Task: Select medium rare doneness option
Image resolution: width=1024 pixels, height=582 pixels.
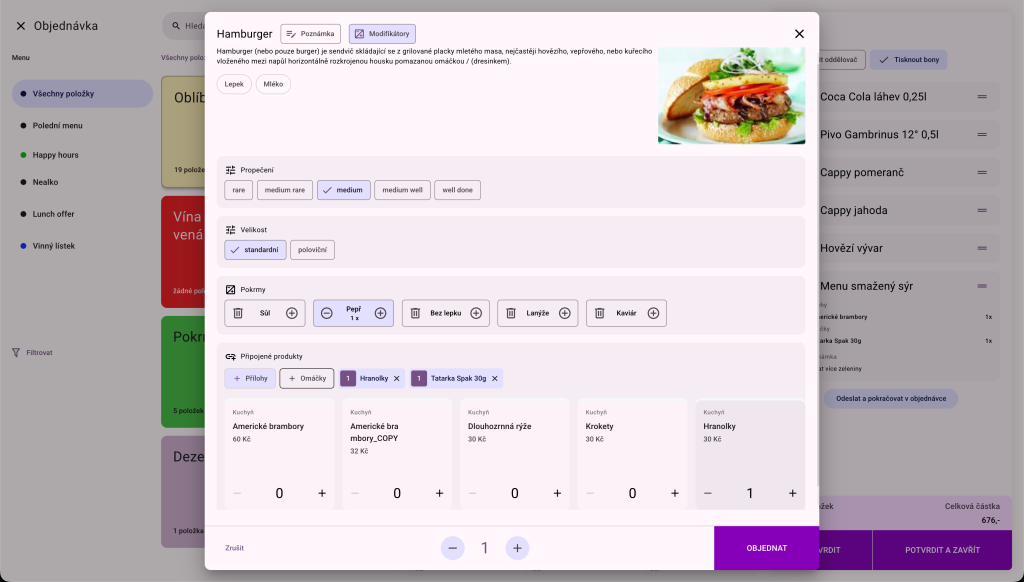Action: (x=285, y=190)
